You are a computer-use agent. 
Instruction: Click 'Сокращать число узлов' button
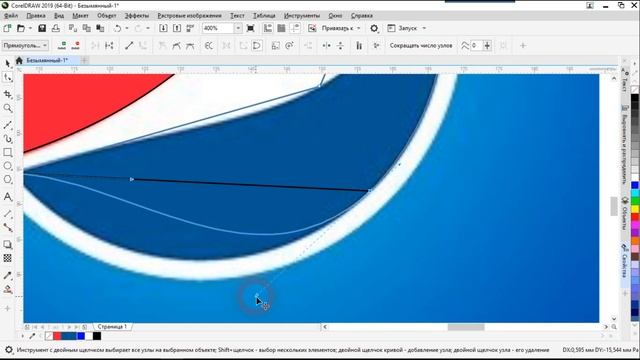(x=421, y=45)
